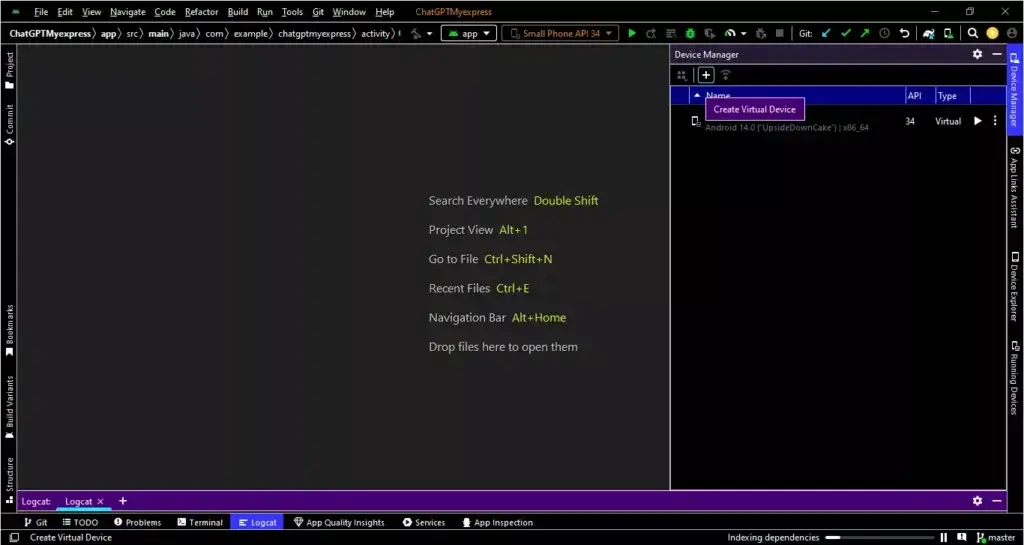Viewport: 1024px width, 545px height.
Task: Click the Git Commit checkmark icon
Action: pos(846,33)
